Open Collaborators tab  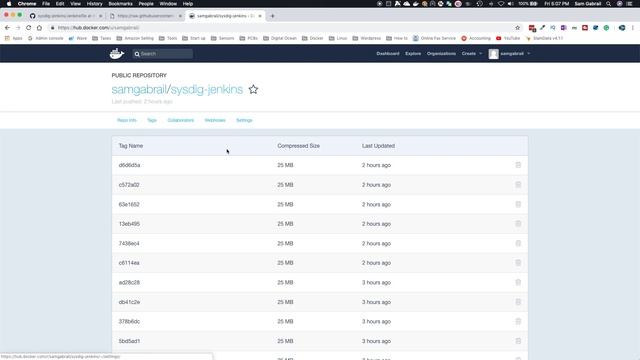[x=180, y=120]
